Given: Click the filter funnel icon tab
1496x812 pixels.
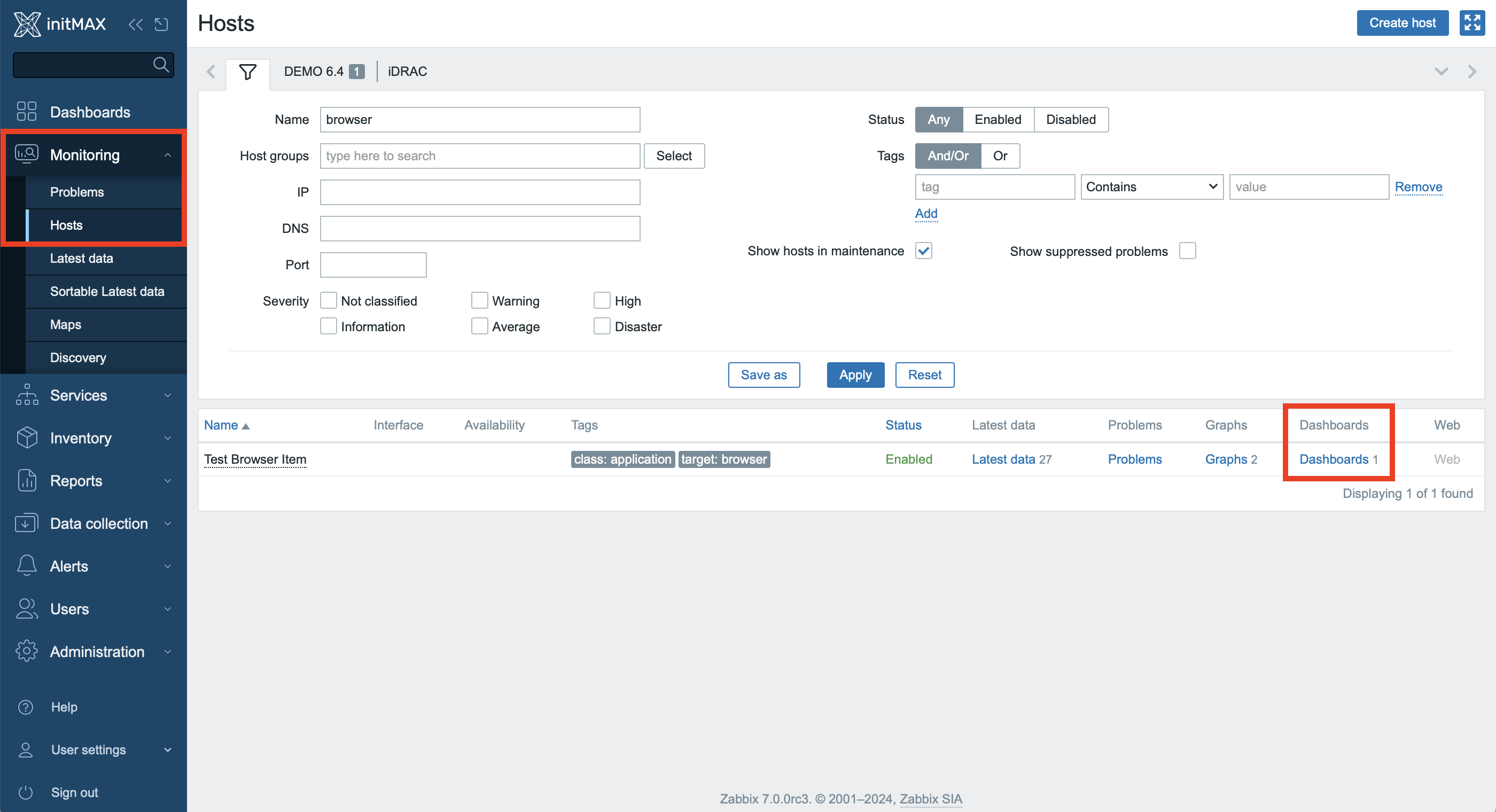Looking at the screenshot, I should [247, 72].
